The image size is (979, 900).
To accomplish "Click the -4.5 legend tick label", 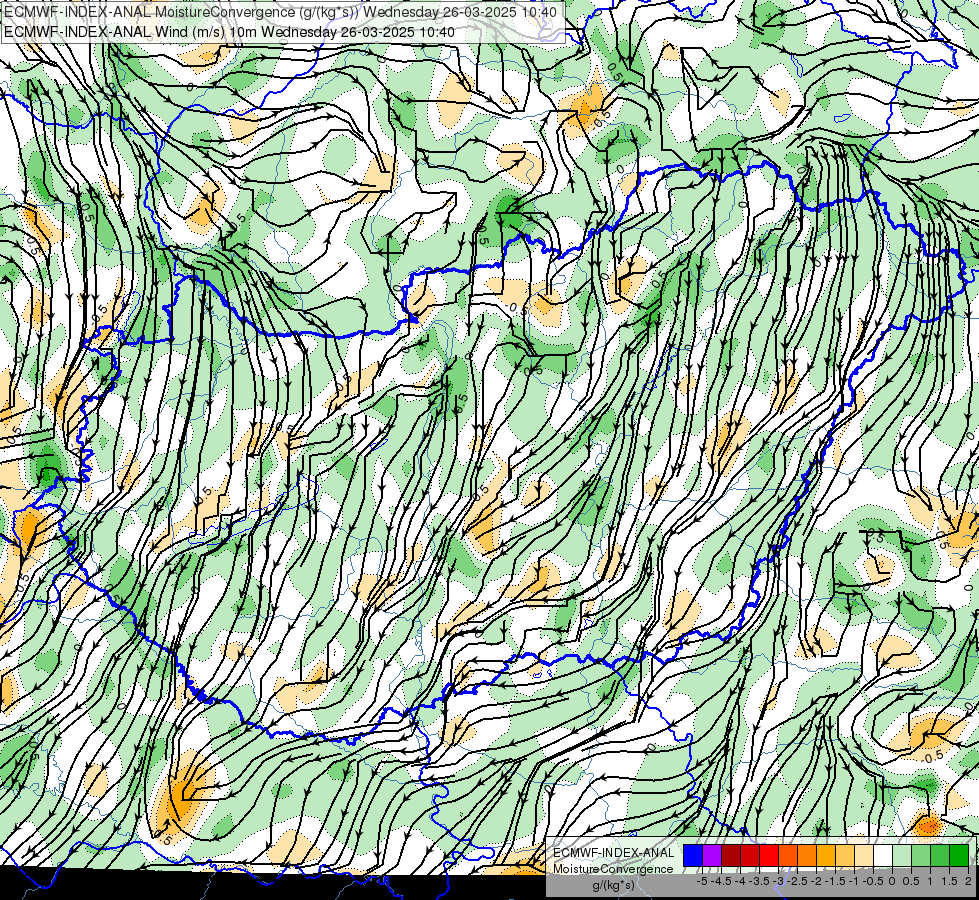I will [x=721, y=881].
